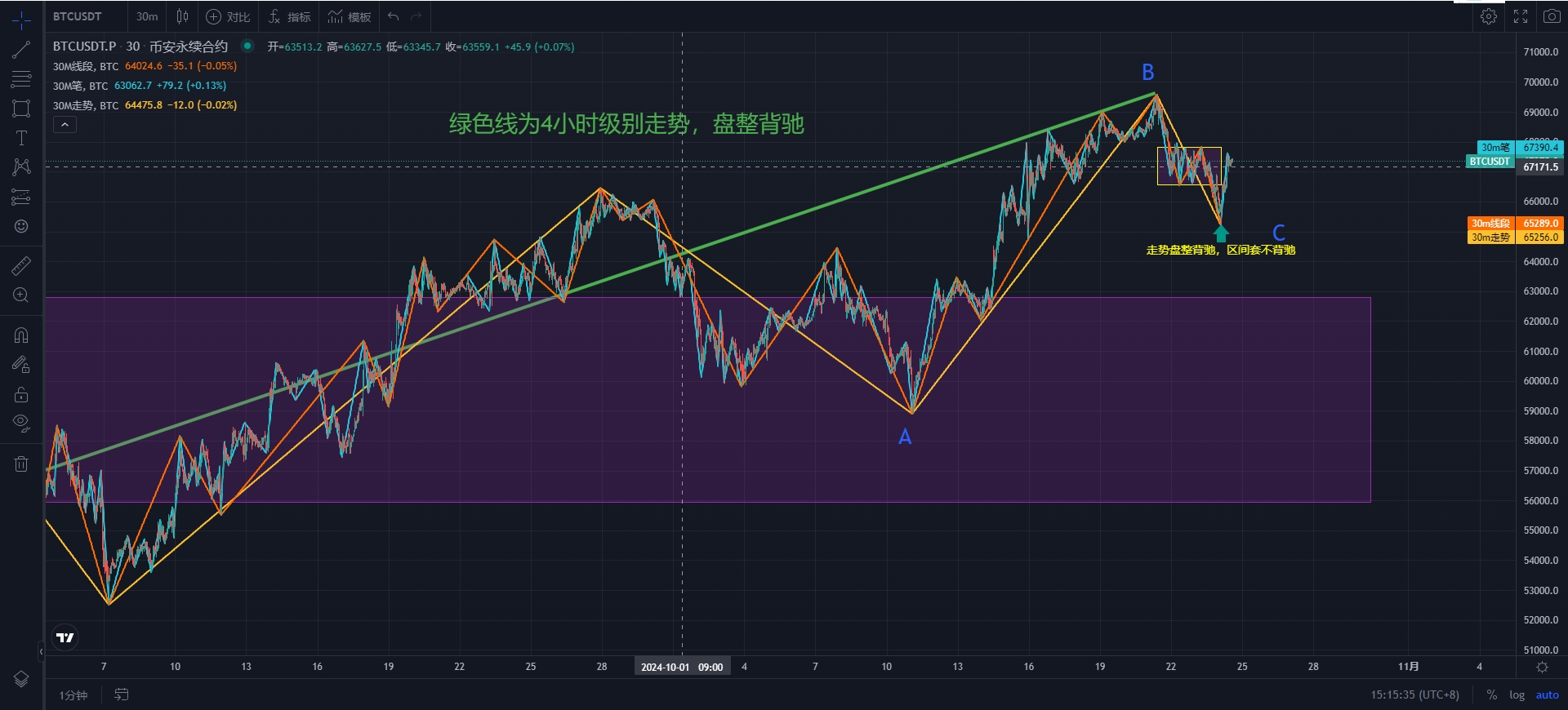Toggle lock all drawings
Image resolution: width=1568 pixels, height=710 pixels.
[21, 394]
